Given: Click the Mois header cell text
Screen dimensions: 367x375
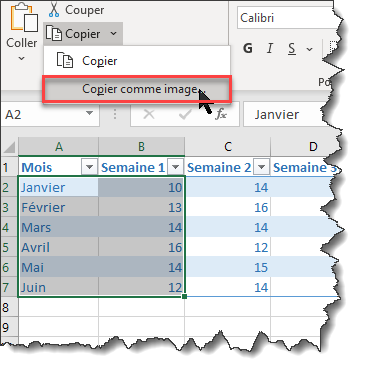Looking at the screenshot, I should point(37,168).
